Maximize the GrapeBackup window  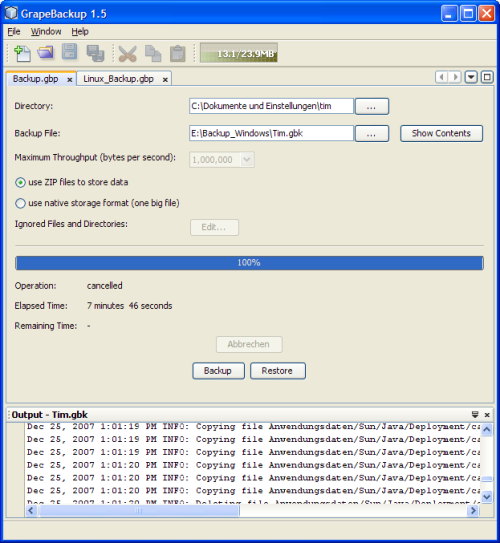pos(468,14)
